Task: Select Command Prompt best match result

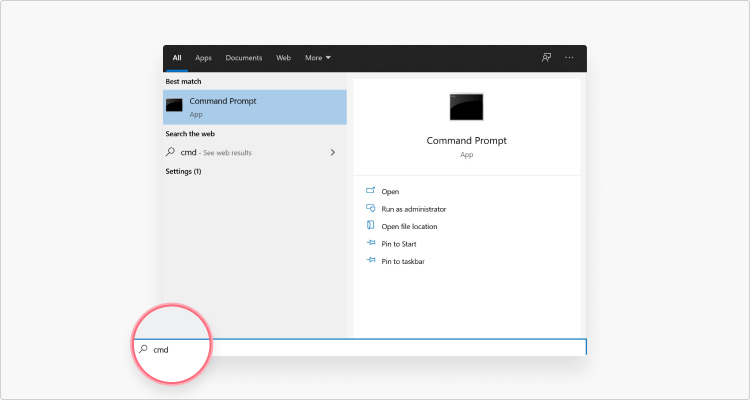Action: pos(255,107)
